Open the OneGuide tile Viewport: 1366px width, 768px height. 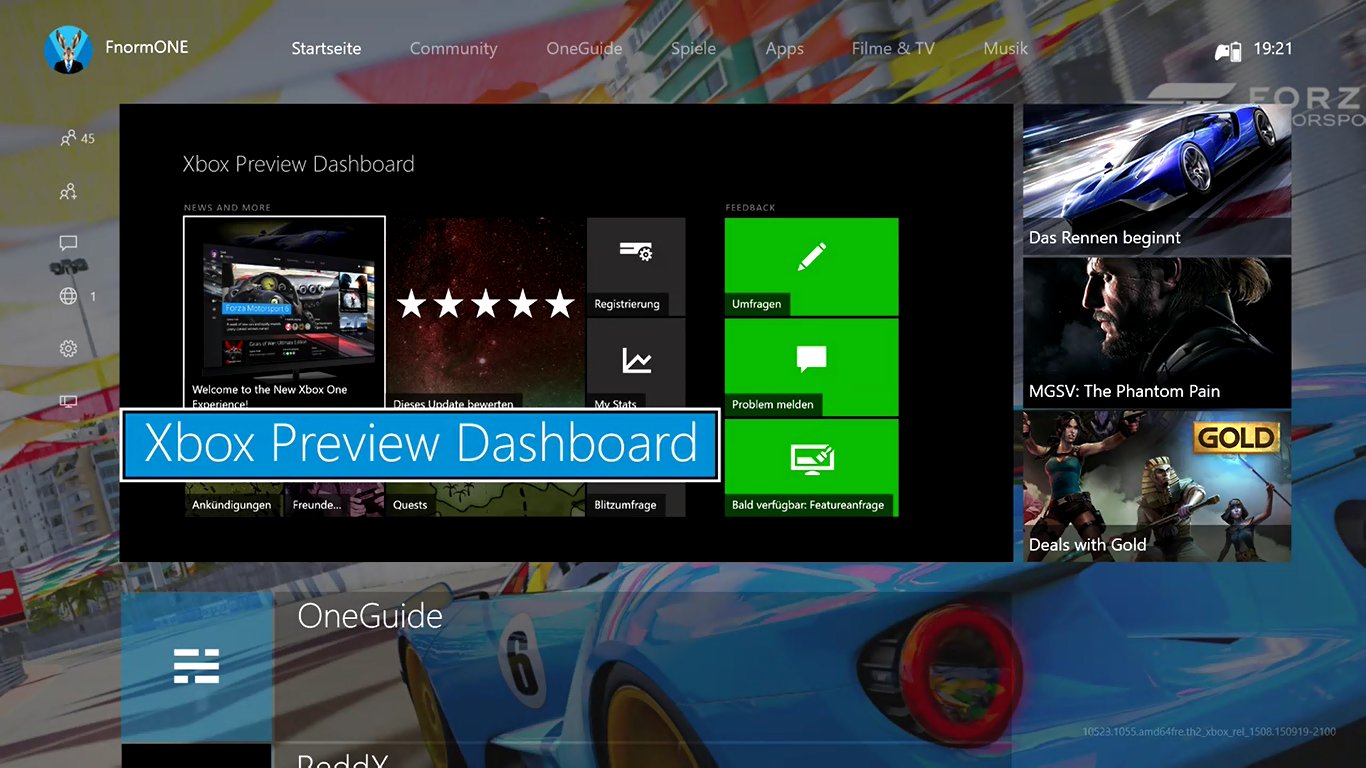click(x=197, y=666)
